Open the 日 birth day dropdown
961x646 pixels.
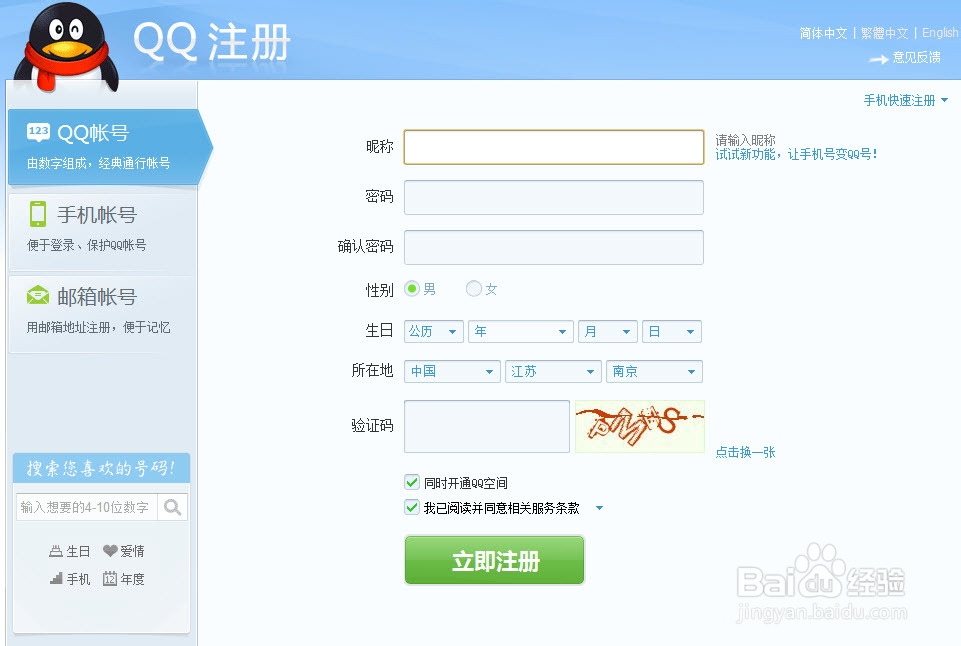point(672,332)
